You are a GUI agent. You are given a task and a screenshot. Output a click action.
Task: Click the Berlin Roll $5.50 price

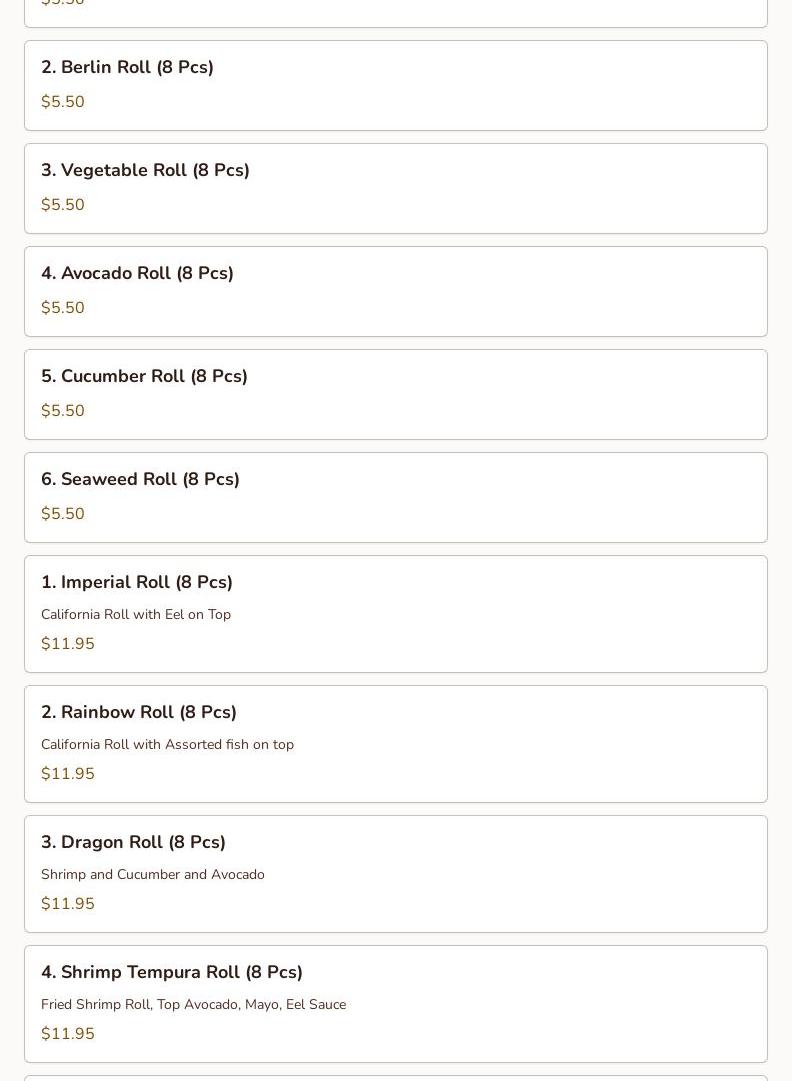[x=63, y=102]
